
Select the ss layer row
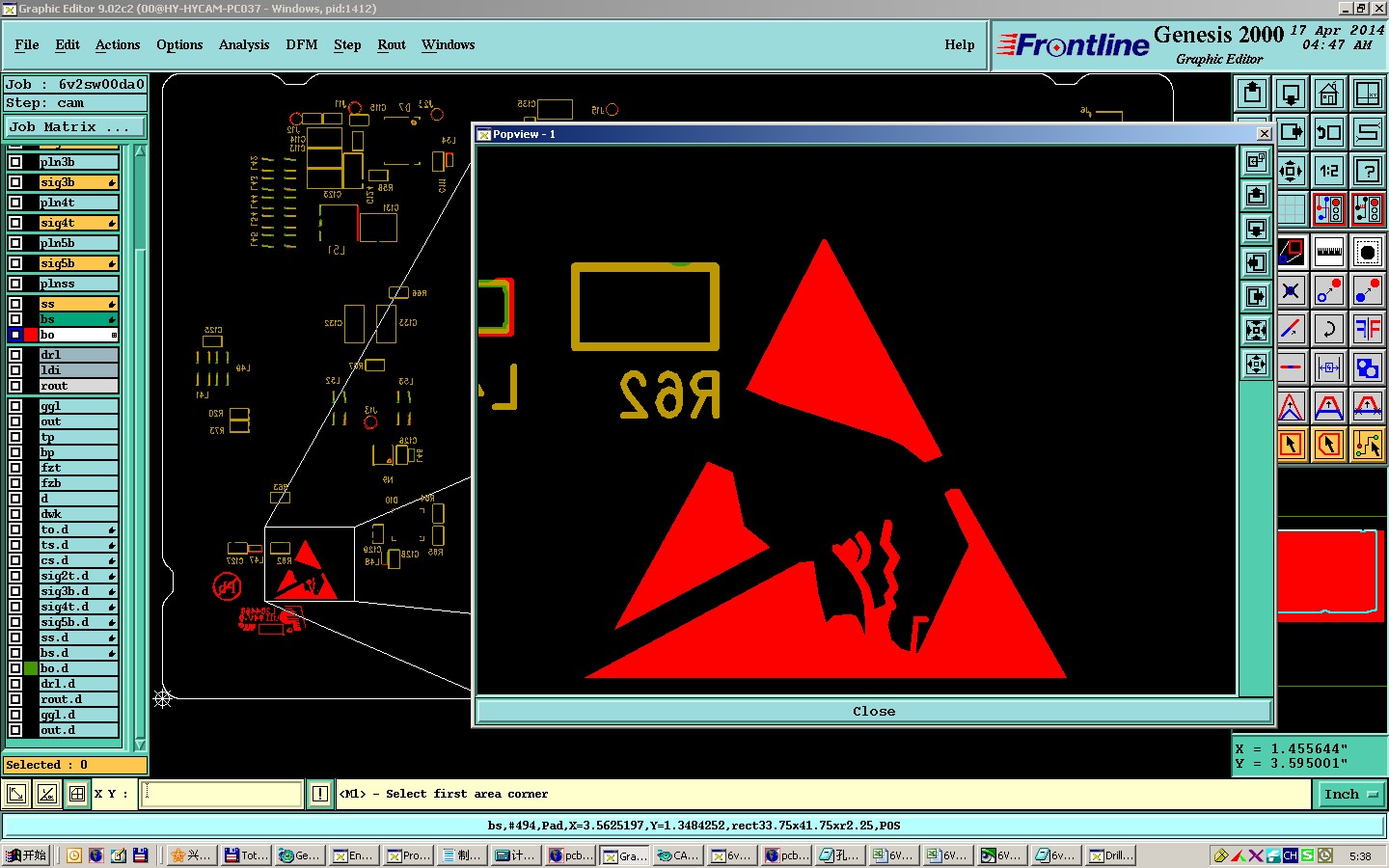point(78,304)
